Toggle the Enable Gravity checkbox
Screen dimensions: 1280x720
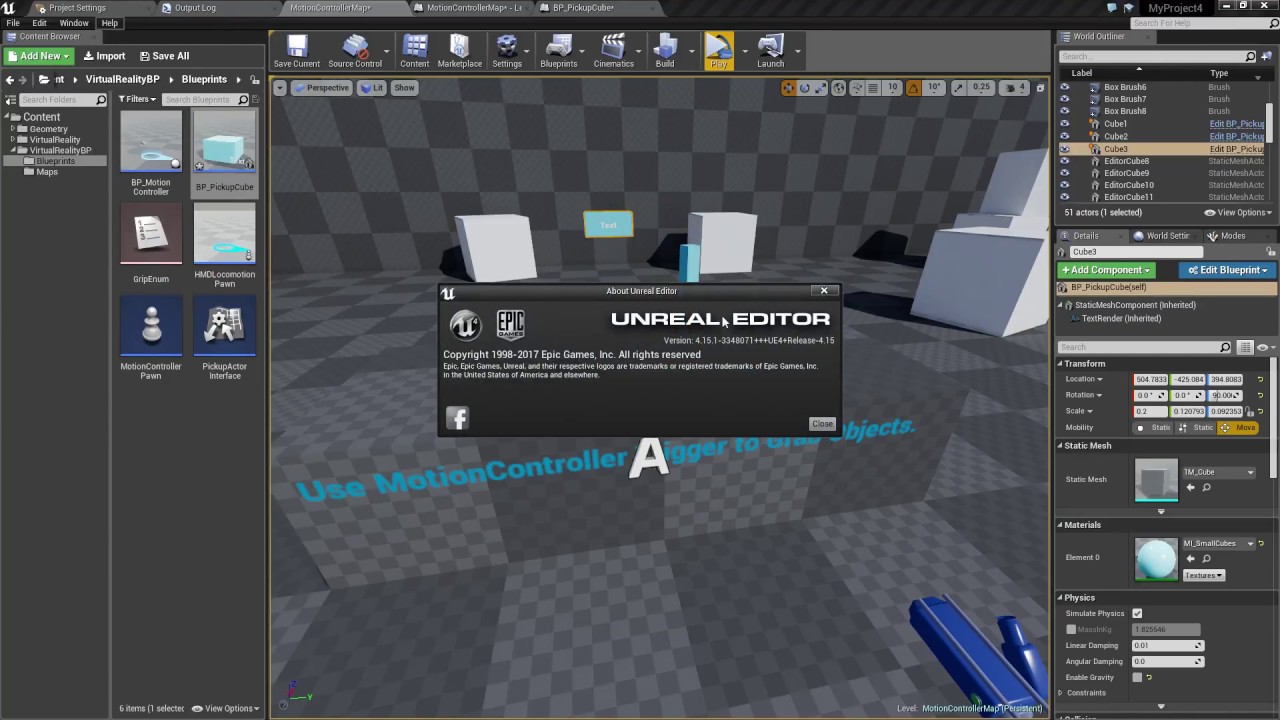(x=1137, y=677)
